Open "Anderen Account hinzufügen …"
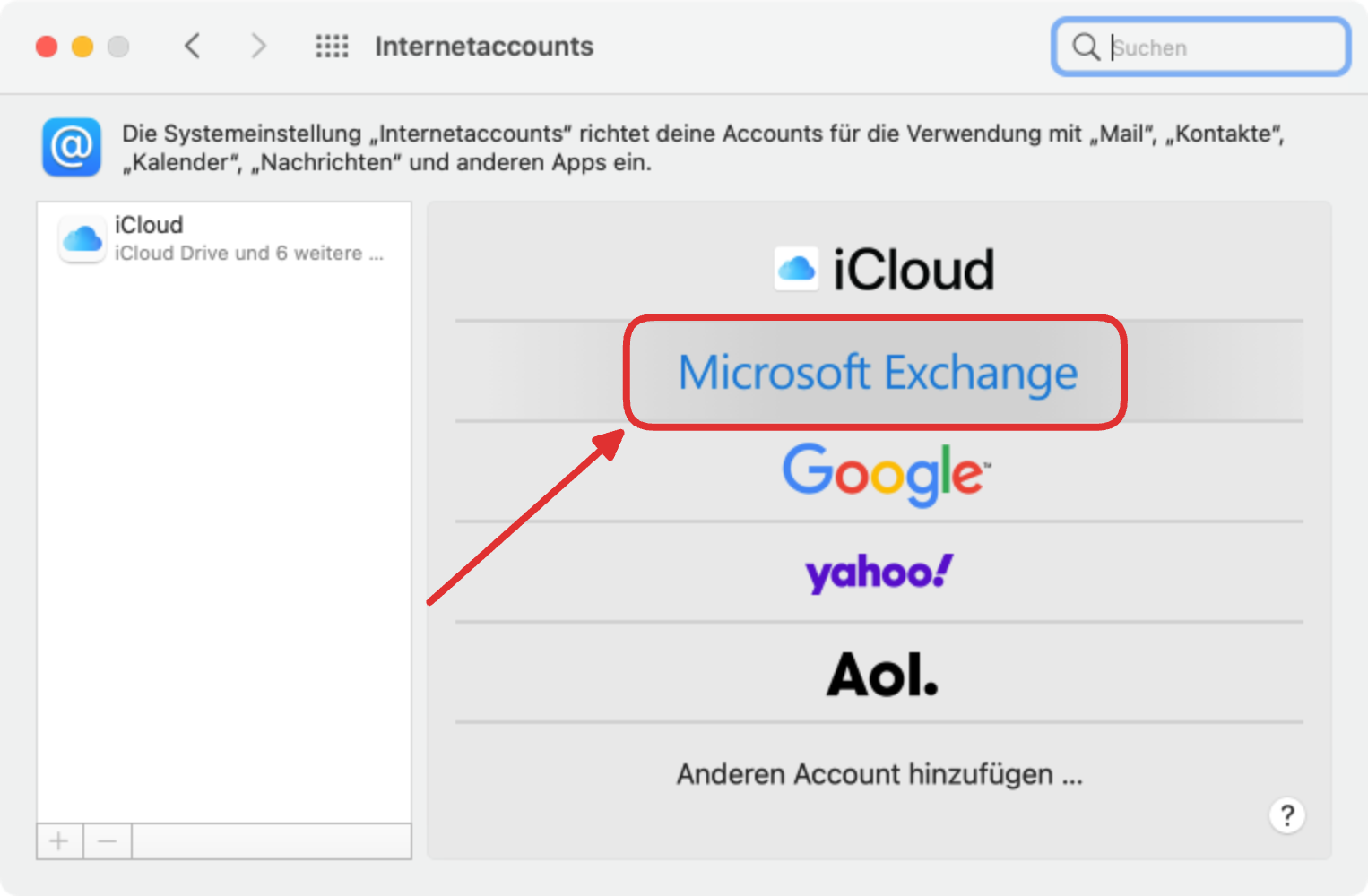The image size is (1368, 896). pyautogui.click(x=879, y=774)
